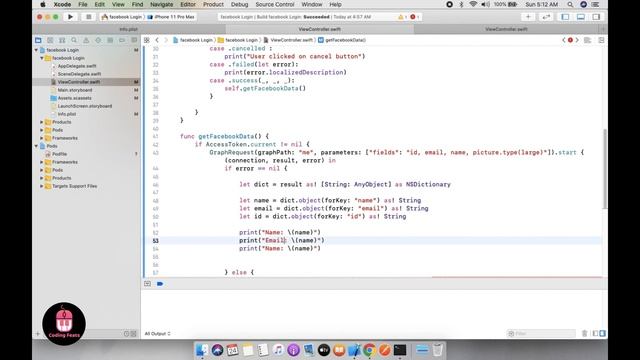The image size is (640, 360).
Task: Open the editor options lines icon
Action: pos(587,40)
